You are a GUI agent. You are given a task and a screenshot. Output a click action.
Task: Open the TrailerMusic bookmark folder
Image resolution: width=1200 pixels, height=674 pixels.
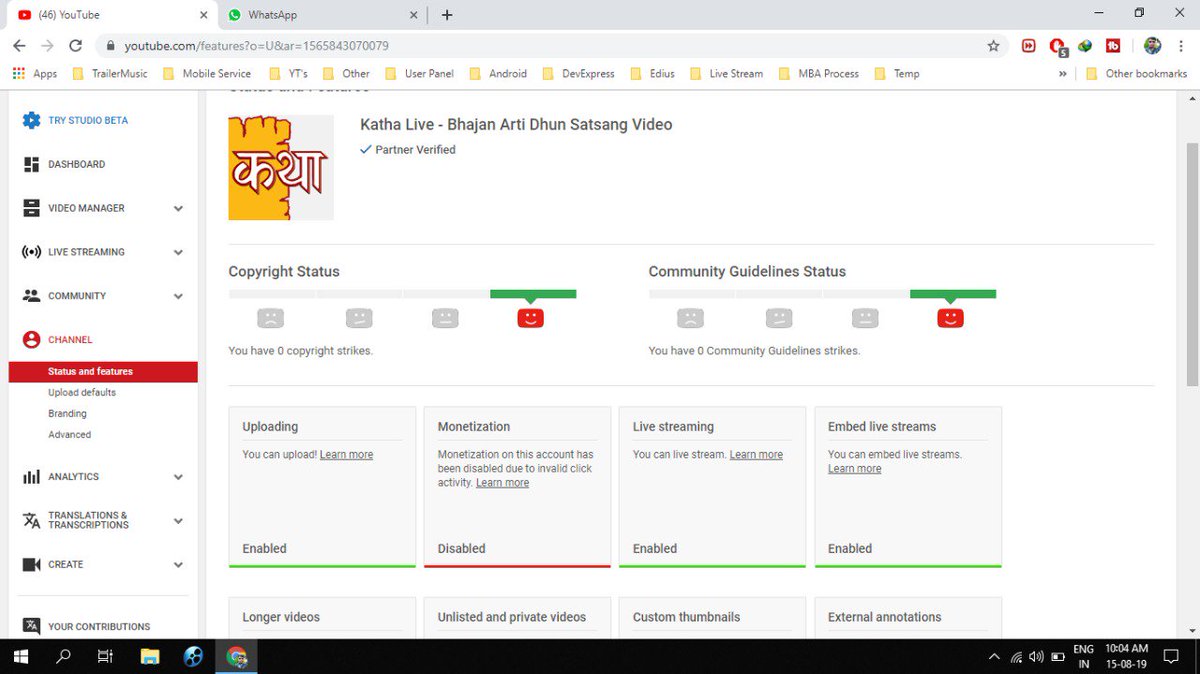tap(110, 73)
